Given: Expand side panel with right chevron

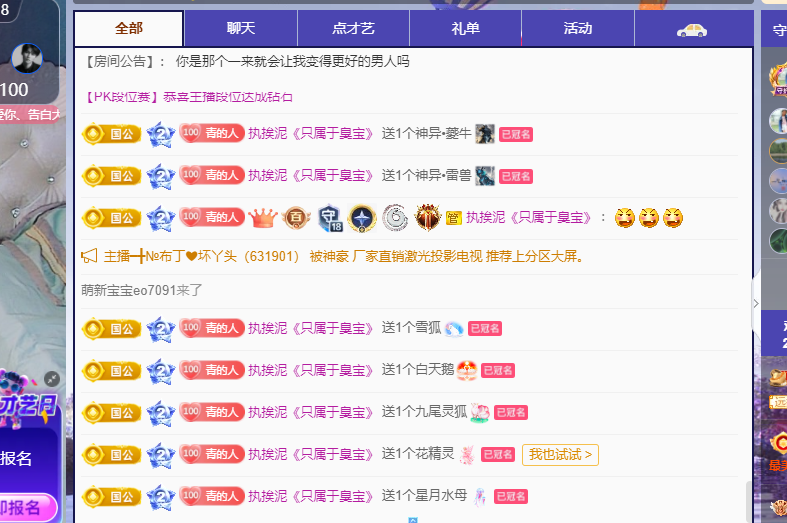Looking at the screenshot, I should click(756, 303).
